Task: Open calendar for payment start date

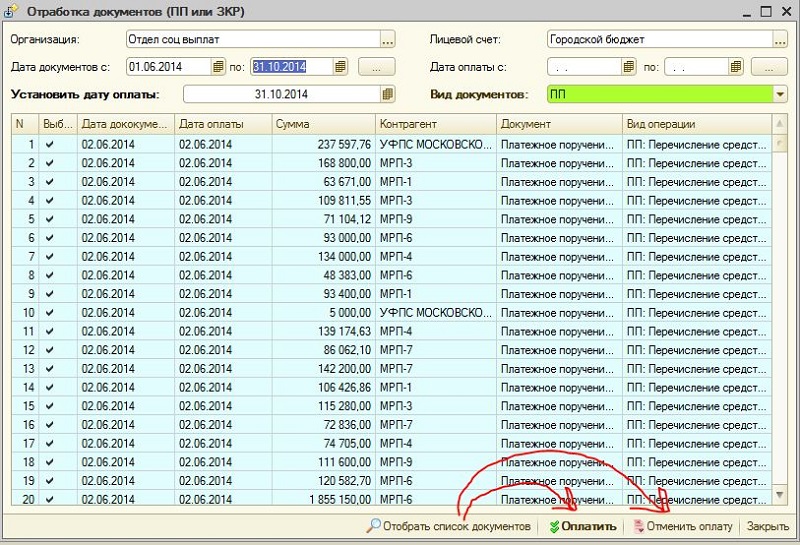Action: 628,67
